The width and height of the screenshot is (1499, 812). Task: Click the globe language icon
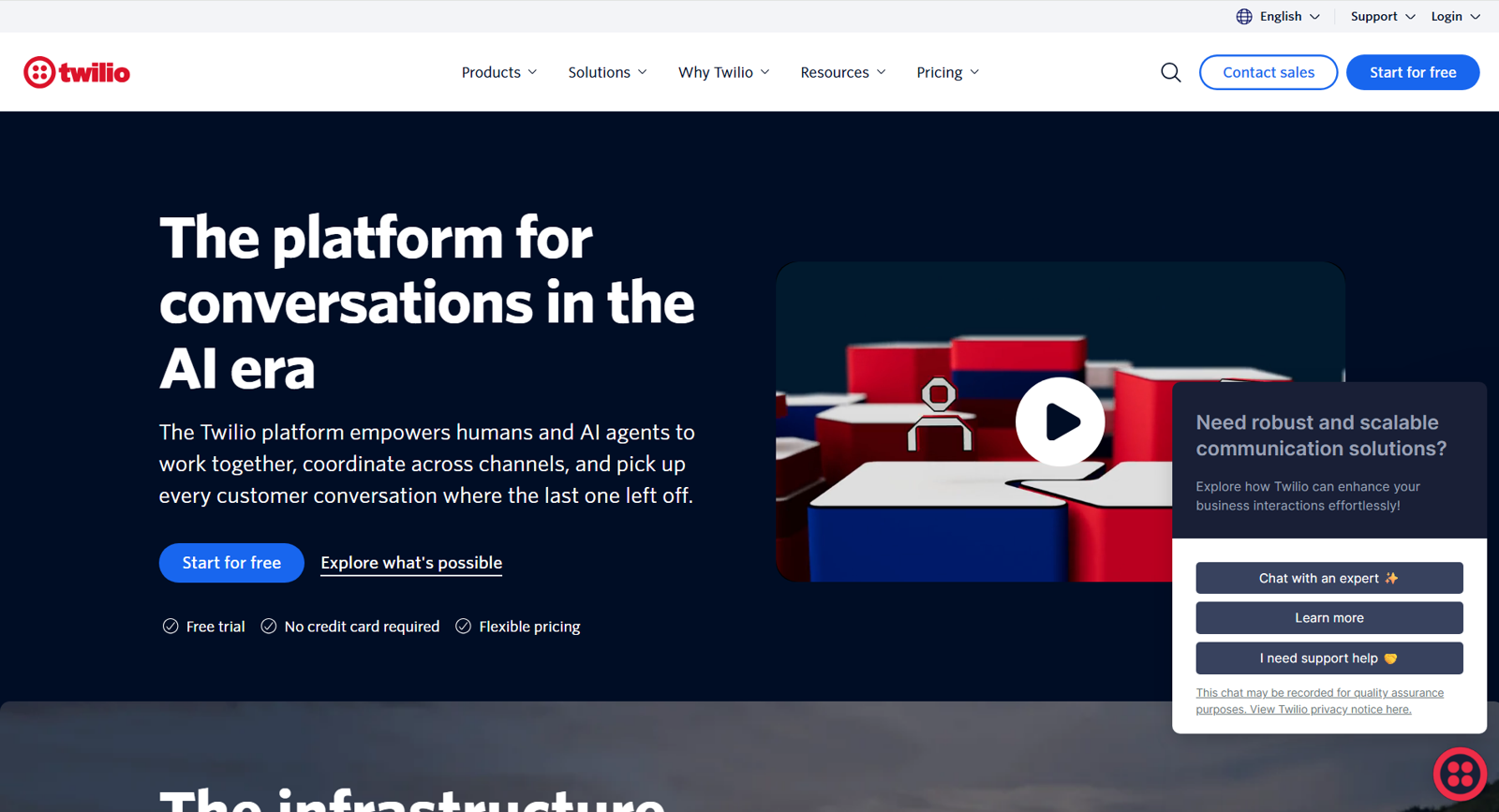coord(1244,16)
